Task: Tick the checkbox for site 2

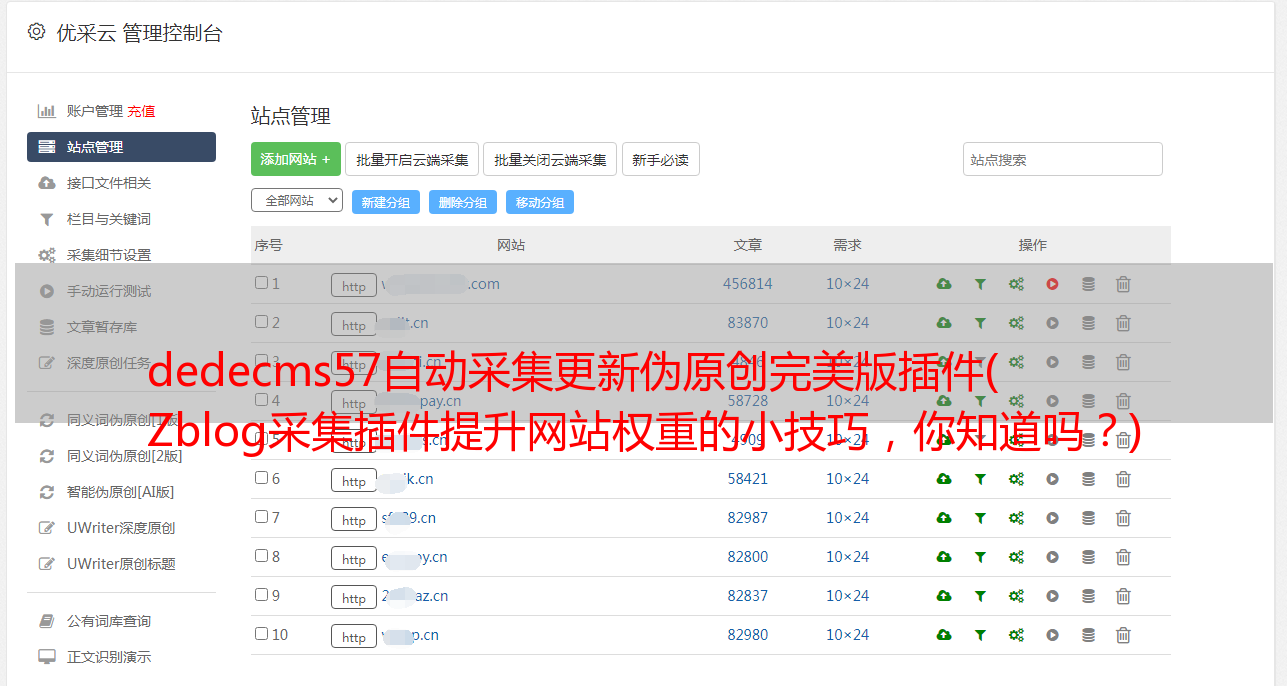Action: pos(261,322)
